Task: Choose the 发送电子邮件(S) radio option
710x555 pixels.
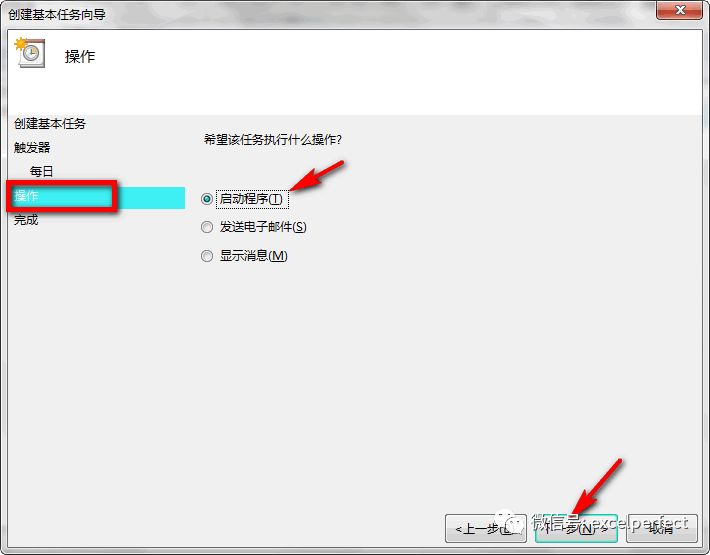Action: click(207, 227)
